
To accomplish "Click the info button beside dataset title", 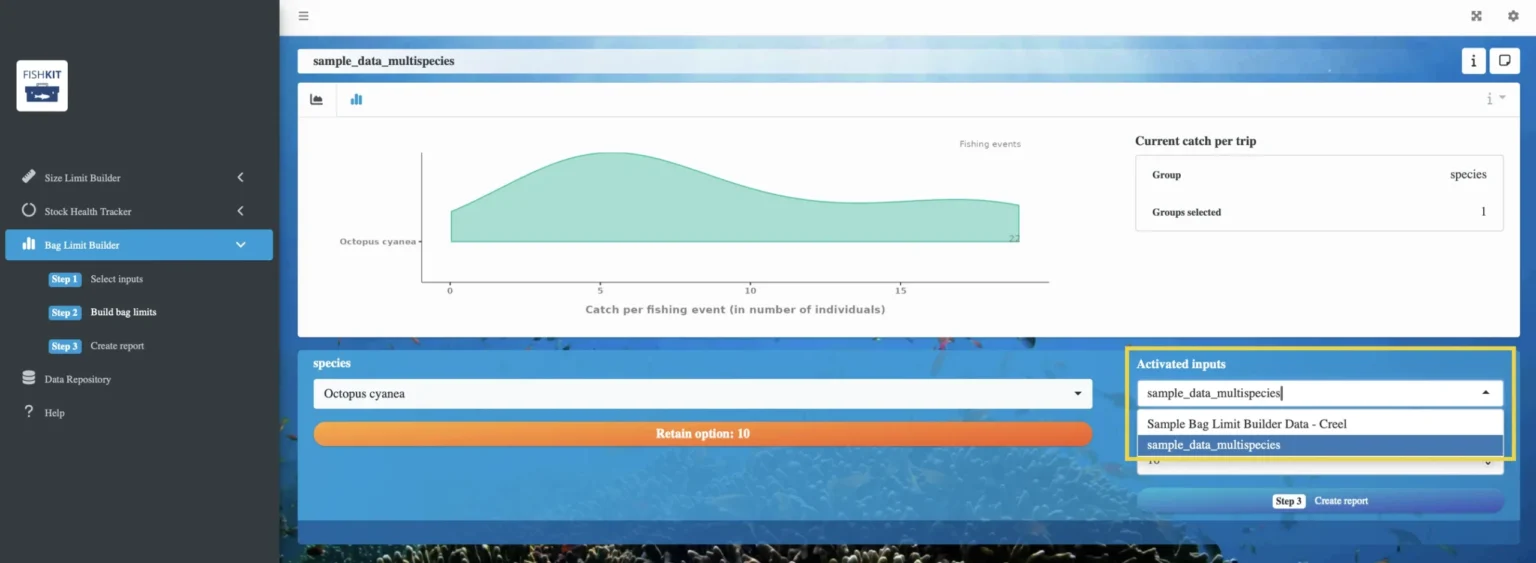I will click(x=1473, y=61).
